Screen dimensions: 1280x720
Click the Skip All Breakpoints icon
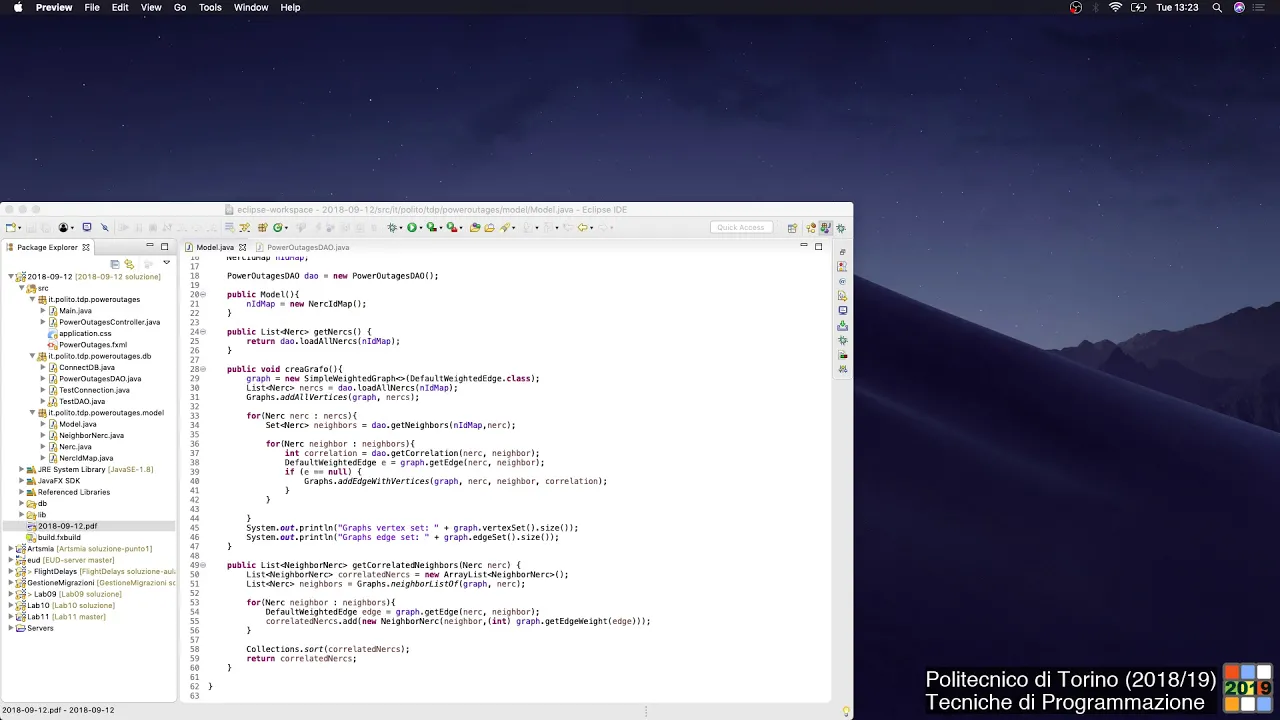click(104, 228)
